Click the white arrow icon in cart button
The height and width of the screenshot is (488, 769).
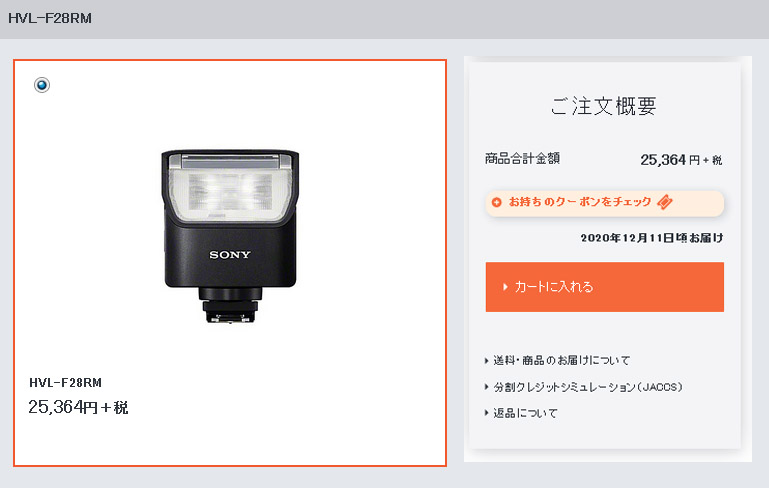click(x=505, y=287)
